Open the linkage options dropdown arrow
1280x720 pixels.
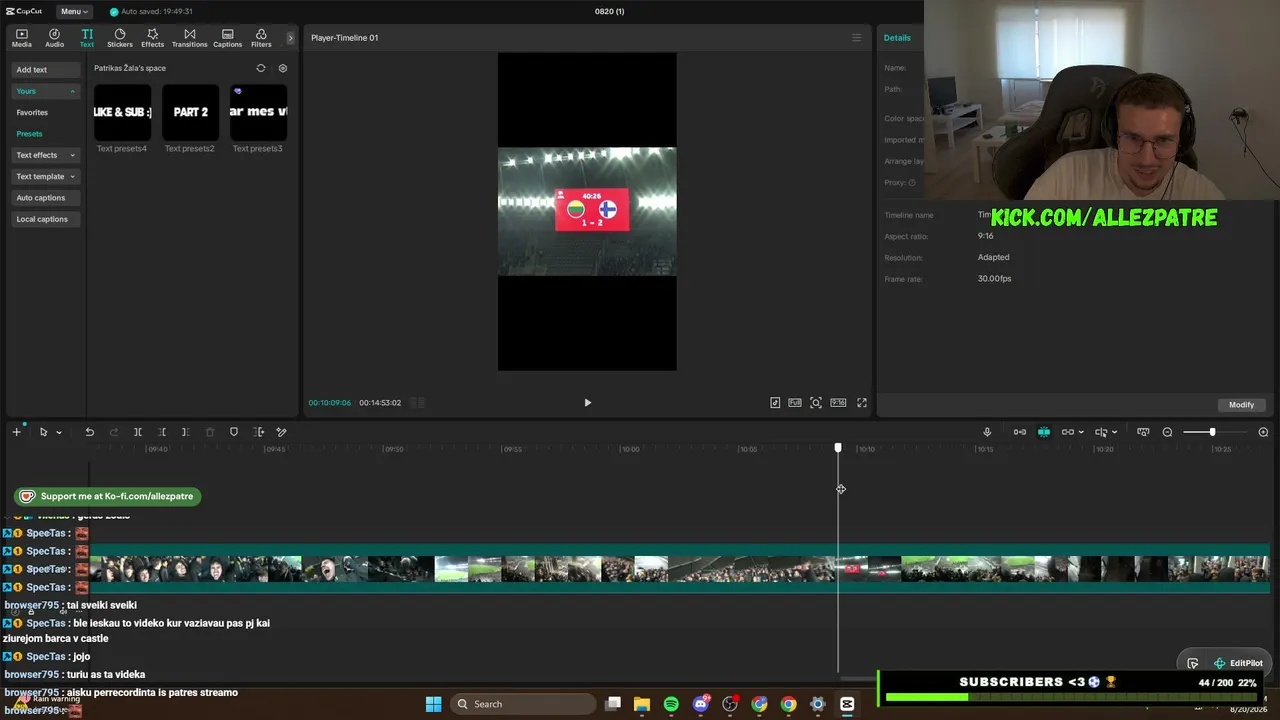tap(1081, 433)
